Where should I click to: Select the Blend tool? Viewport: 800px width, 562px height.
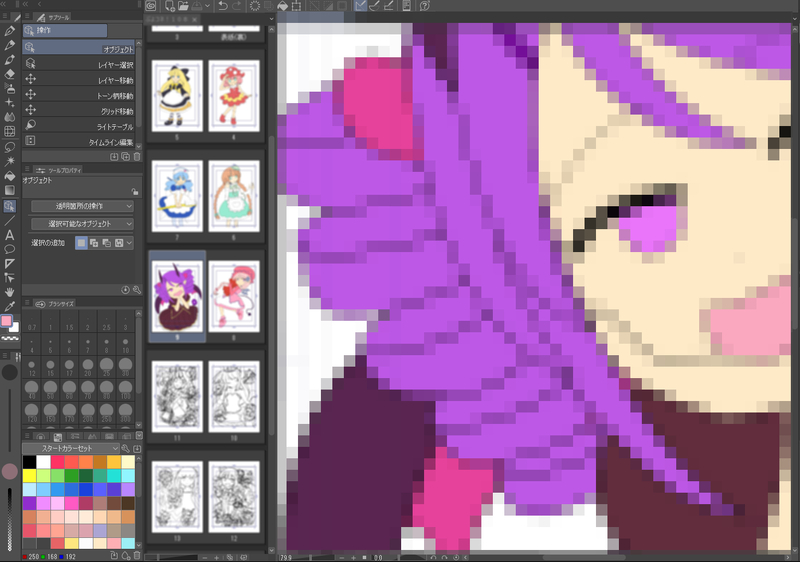click(x=10, y=117)
